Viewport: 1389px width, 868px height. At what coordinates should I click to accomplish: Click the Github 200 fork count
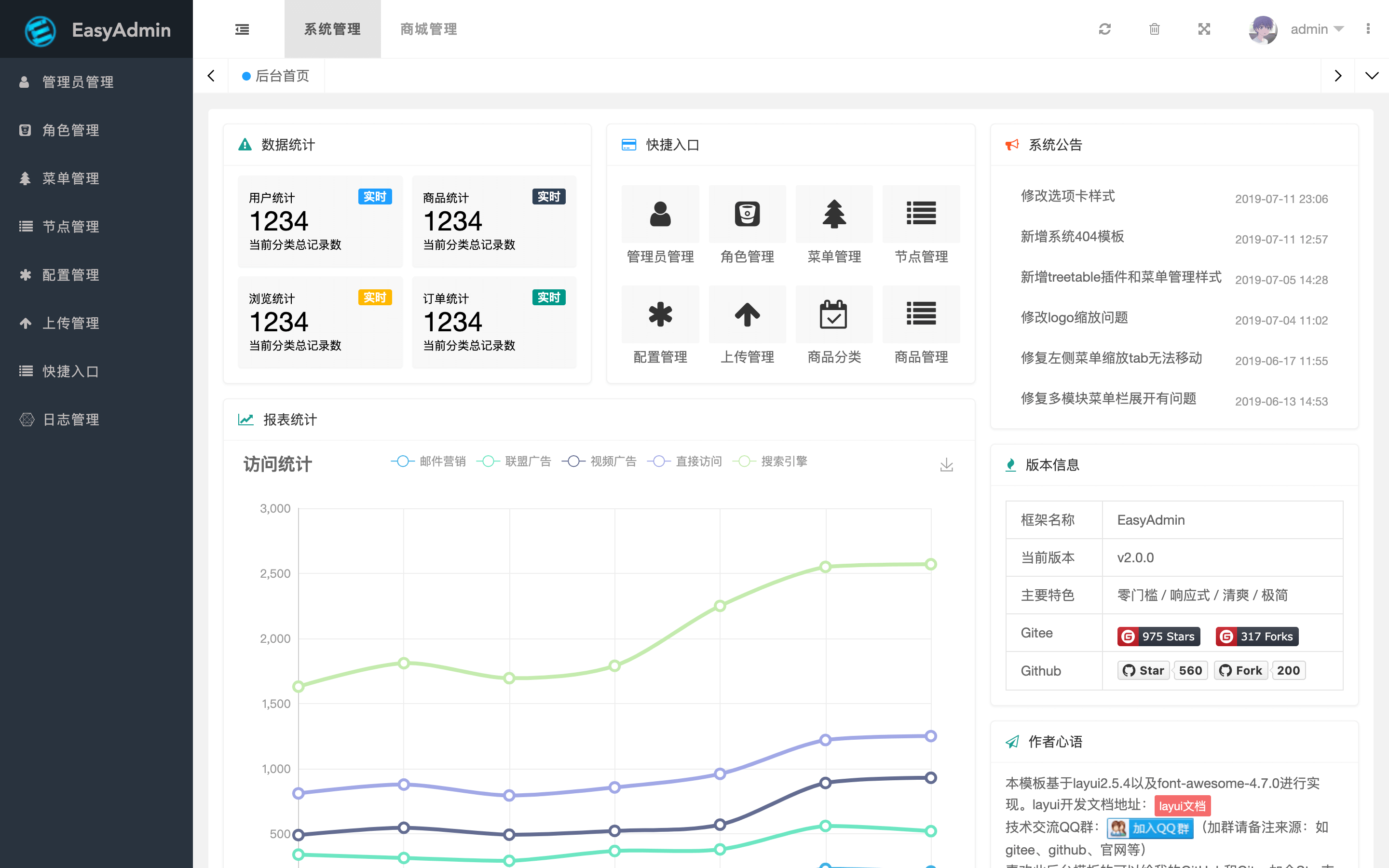(x=1289, y=670)
